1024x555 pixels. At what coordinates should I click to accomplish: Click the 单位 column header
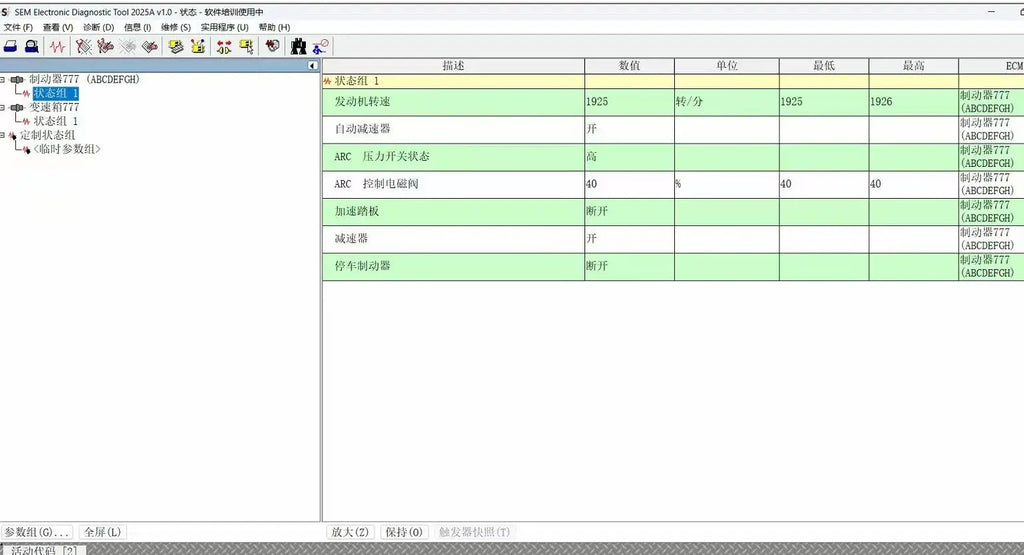[727, 65]
